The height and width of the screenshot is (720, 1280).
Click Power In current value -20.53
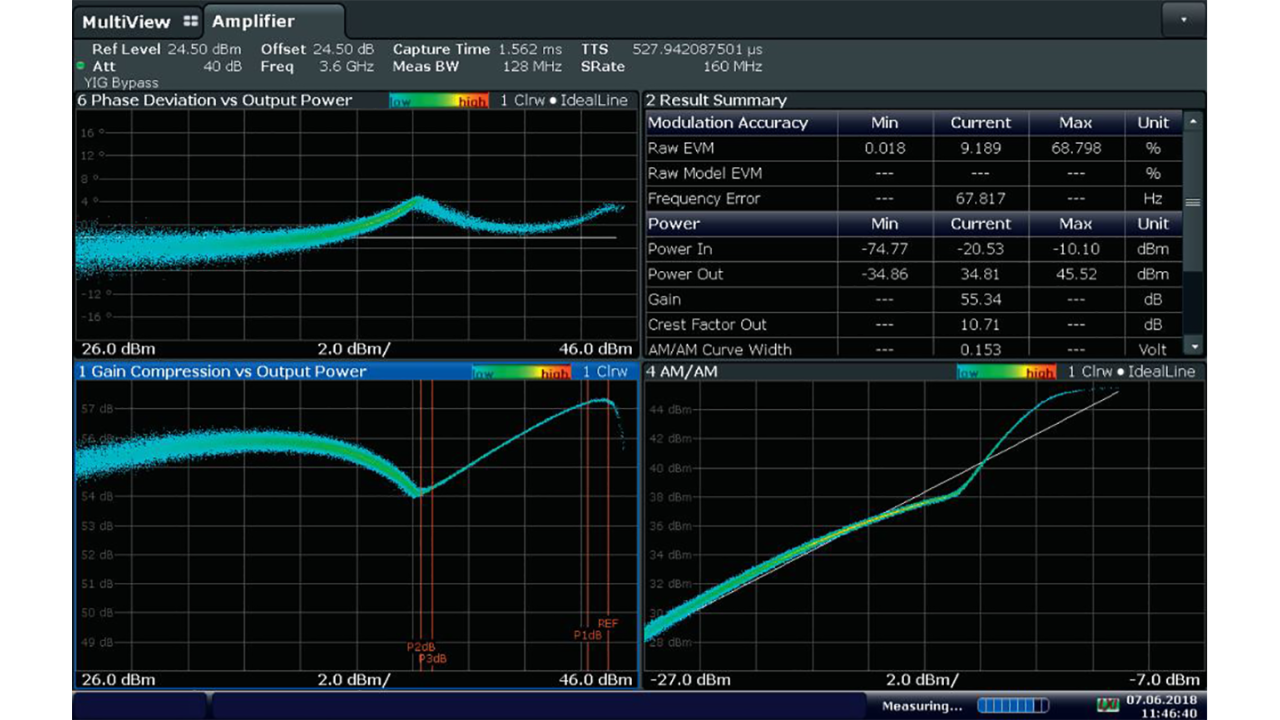(x=980, y=249)
